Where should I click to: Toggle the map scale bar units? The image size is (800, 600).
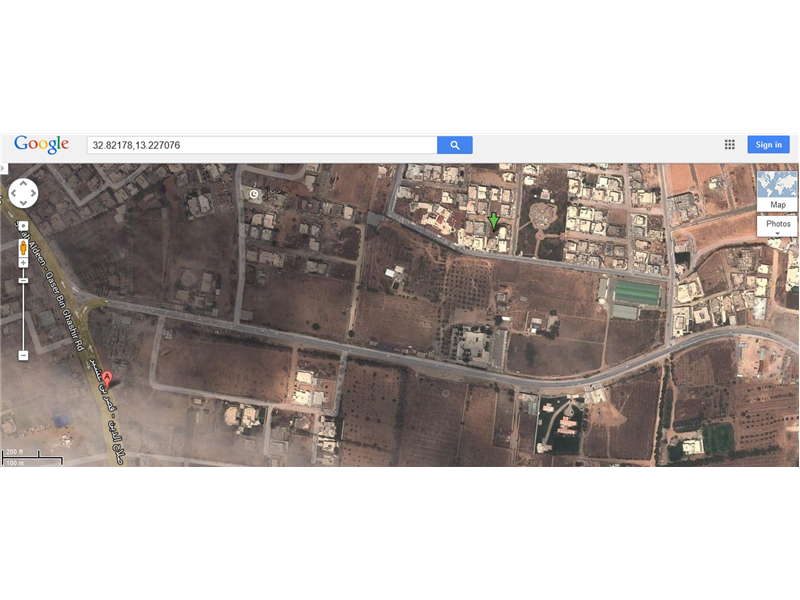coord(30,458)
